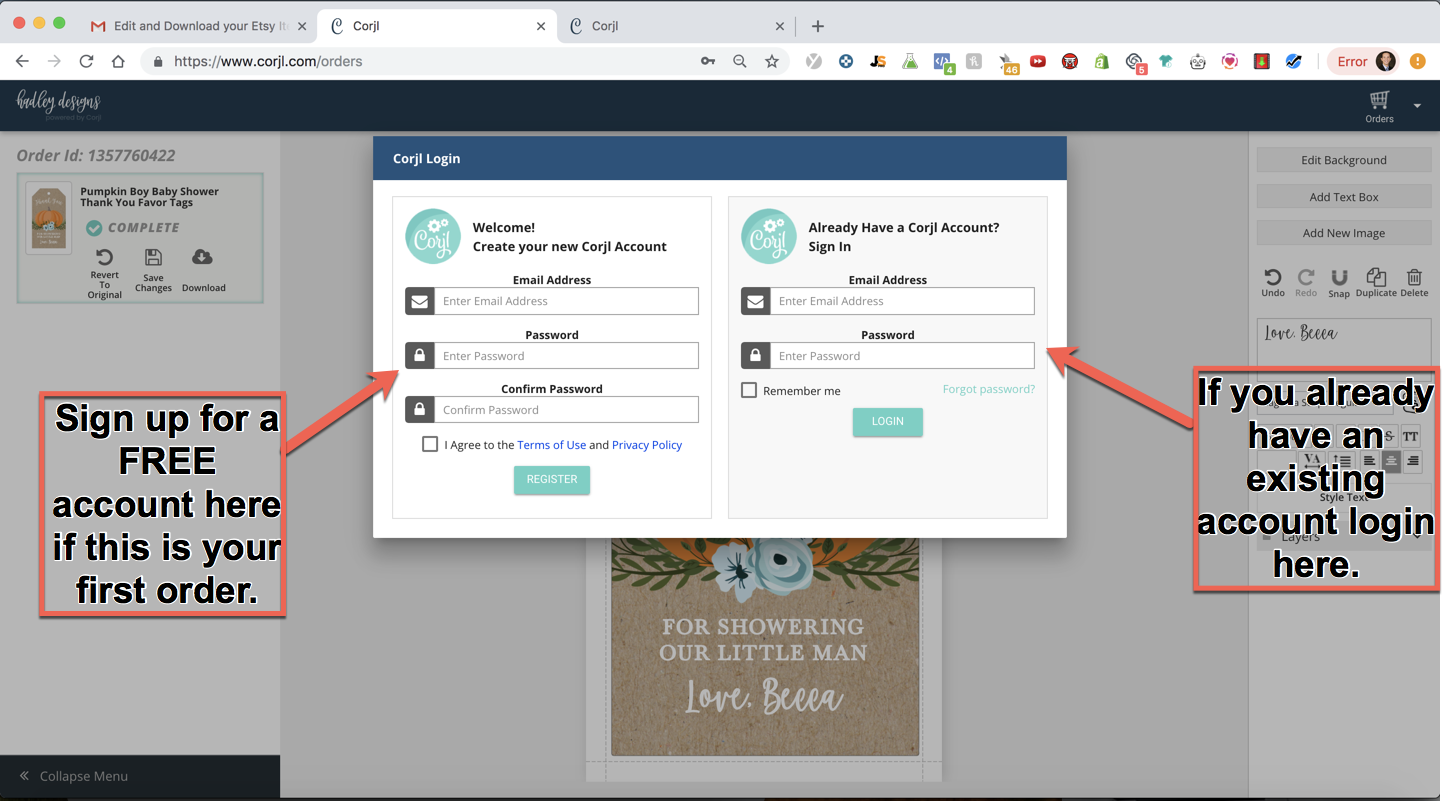Open a new browser tab with plus
Image resolution: width=1443 pixels, height=801 pixels.
point(818,26)
